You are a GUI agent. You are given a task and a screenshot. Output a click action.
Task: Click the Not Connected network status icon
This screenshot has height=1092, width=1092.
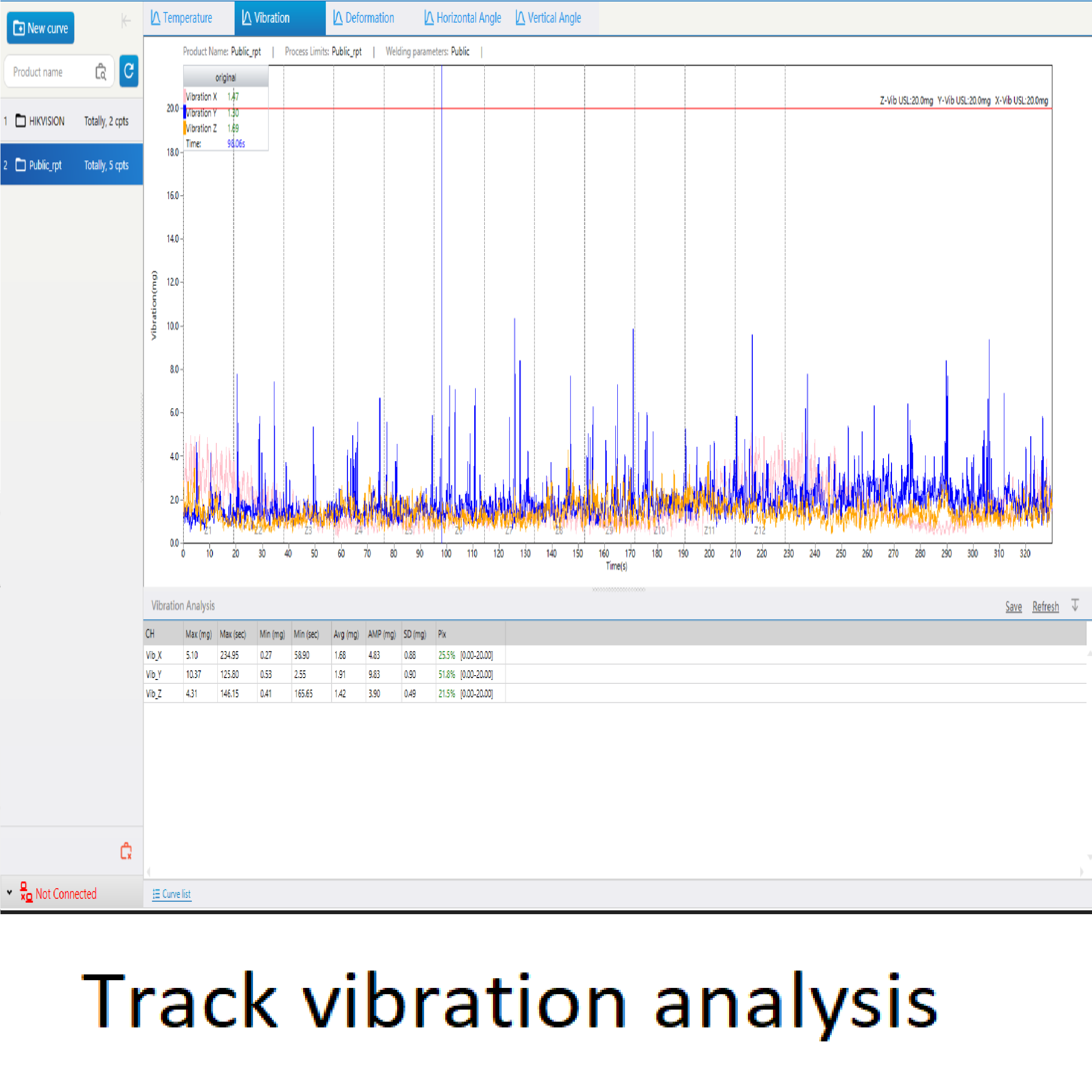click(26, 893)
